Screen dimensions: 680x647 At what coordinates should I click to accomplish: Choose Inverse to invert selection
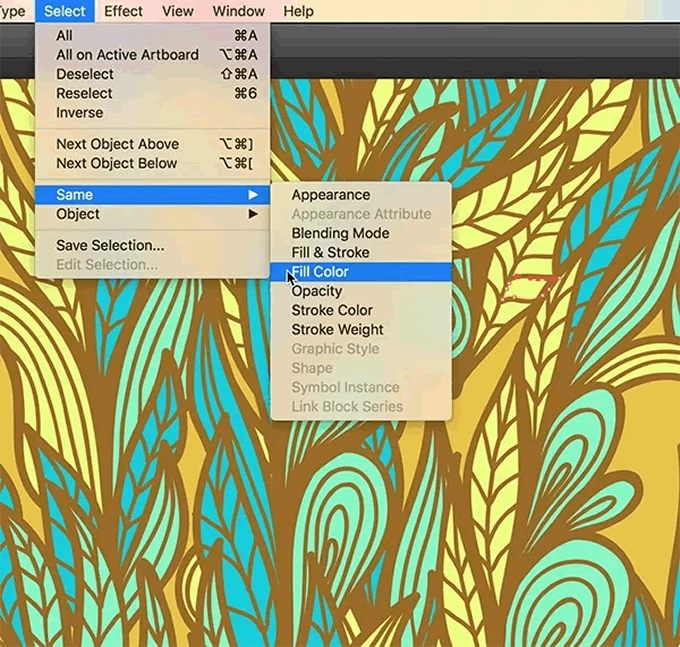pos(79,113)
